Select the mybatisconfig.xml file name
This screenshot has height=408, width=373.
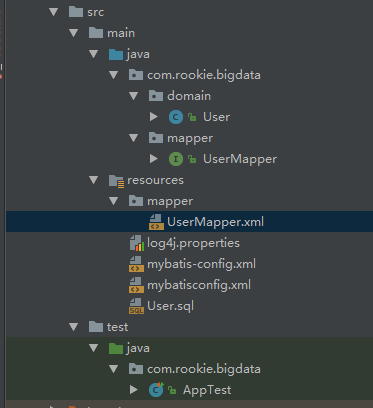(199, 285)
